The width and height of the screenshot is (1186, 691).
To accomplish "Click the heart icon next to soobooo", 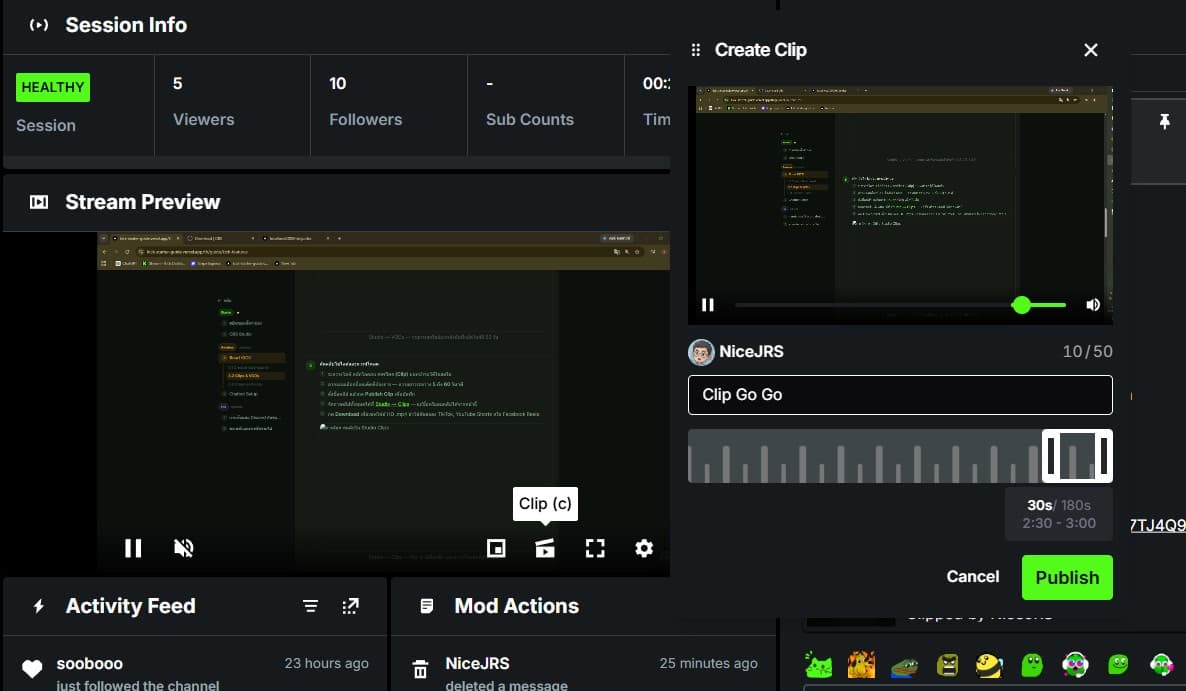I will [32, 668].
